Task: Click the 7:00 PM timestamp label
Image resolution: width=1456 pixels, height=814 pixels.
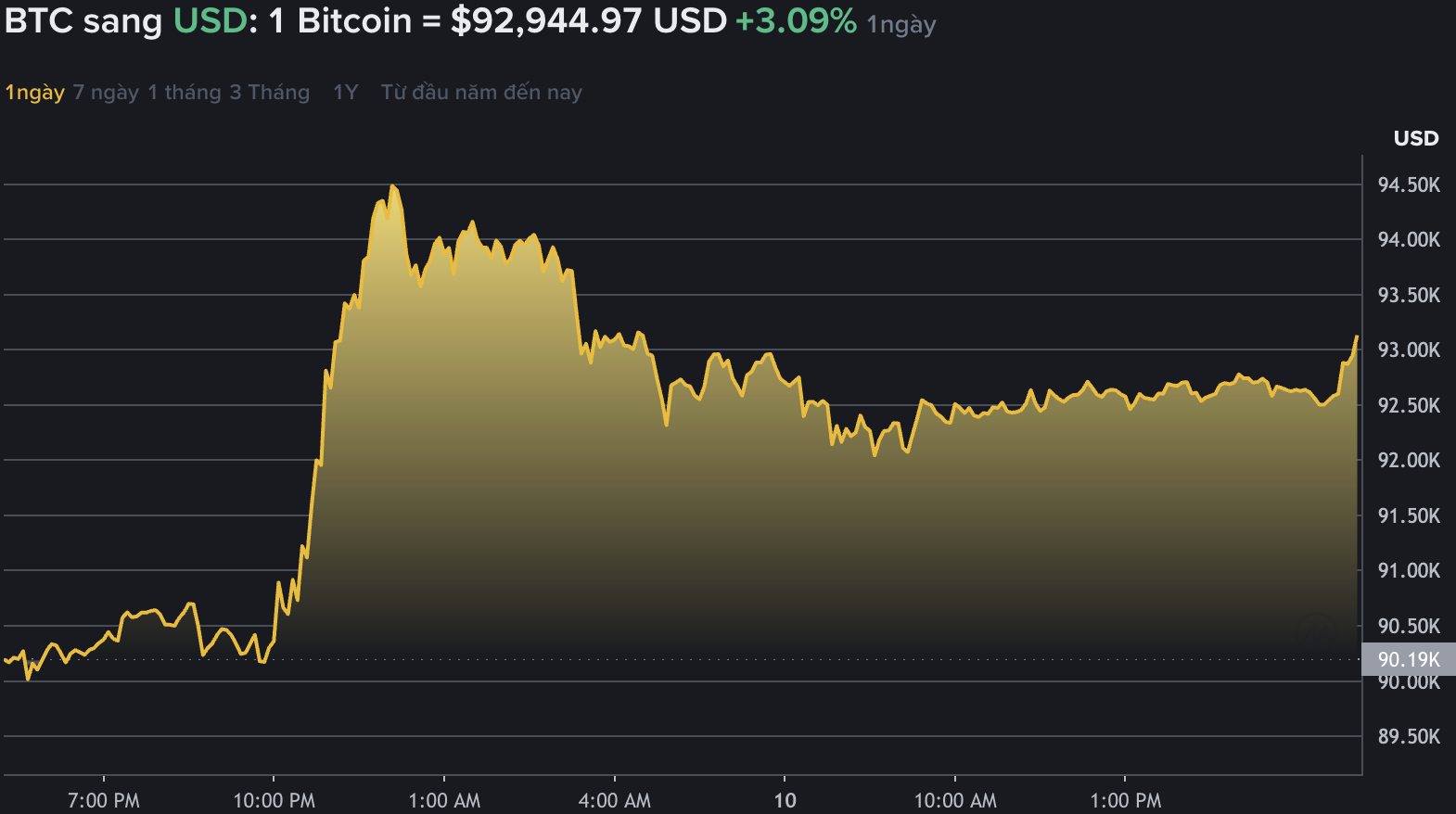Action: point(105,799)
